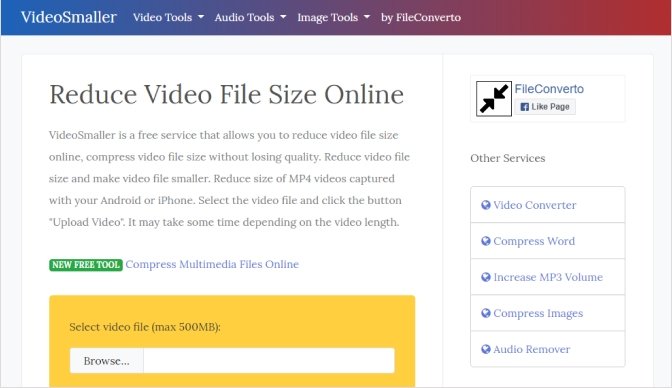Open the Image Tools menu
Image resolution: width=672 pixels, height=388 pixels.
pos(333,17)
